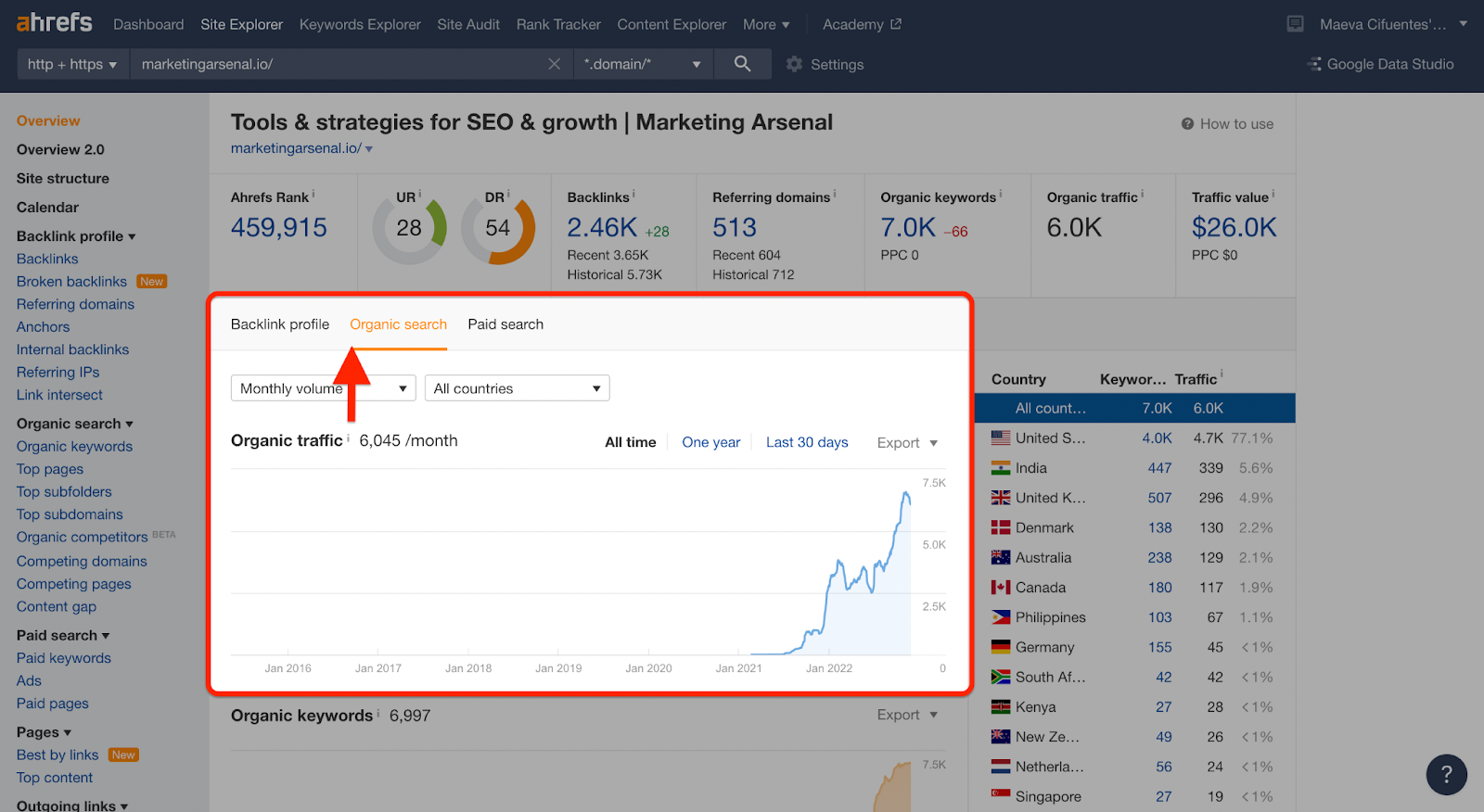
Task: Click the How to use help link
Action: 1227,124
